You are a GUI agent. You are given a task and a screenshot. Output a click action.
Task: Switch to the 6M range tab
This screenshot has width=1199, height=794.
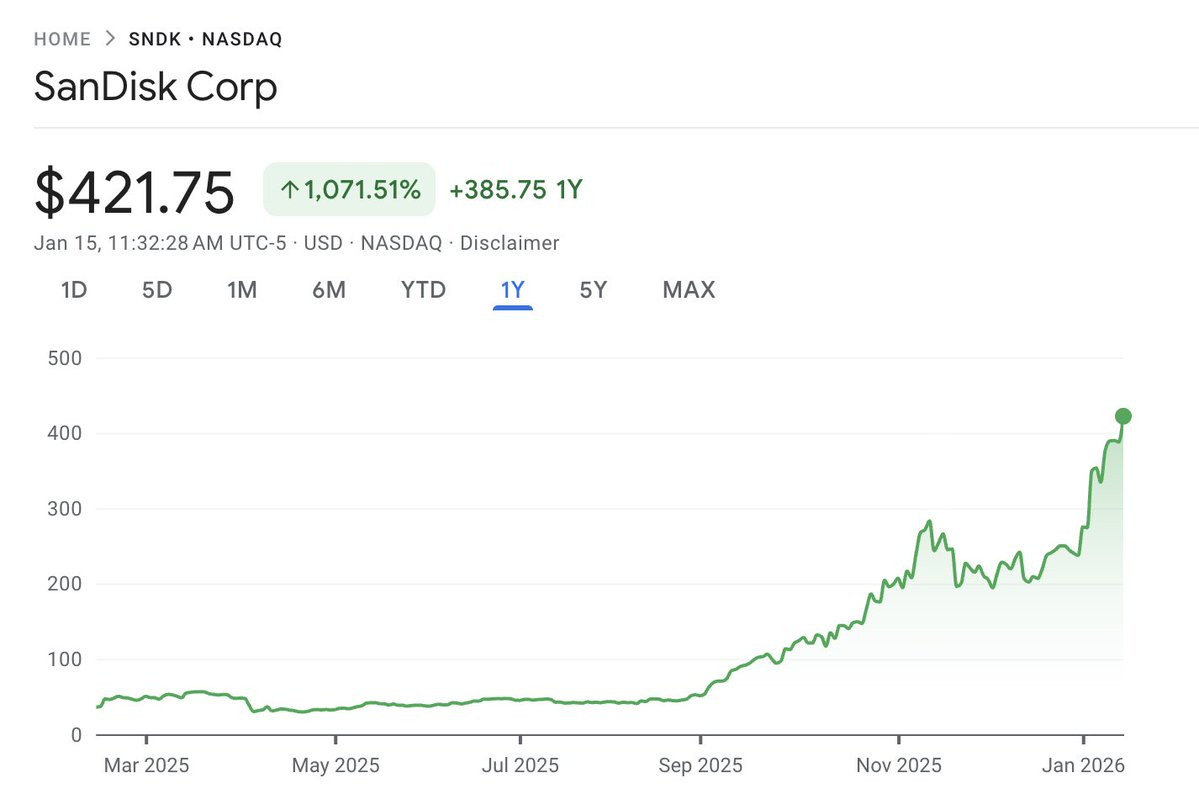pyautogui.click(x=329, y=290)
